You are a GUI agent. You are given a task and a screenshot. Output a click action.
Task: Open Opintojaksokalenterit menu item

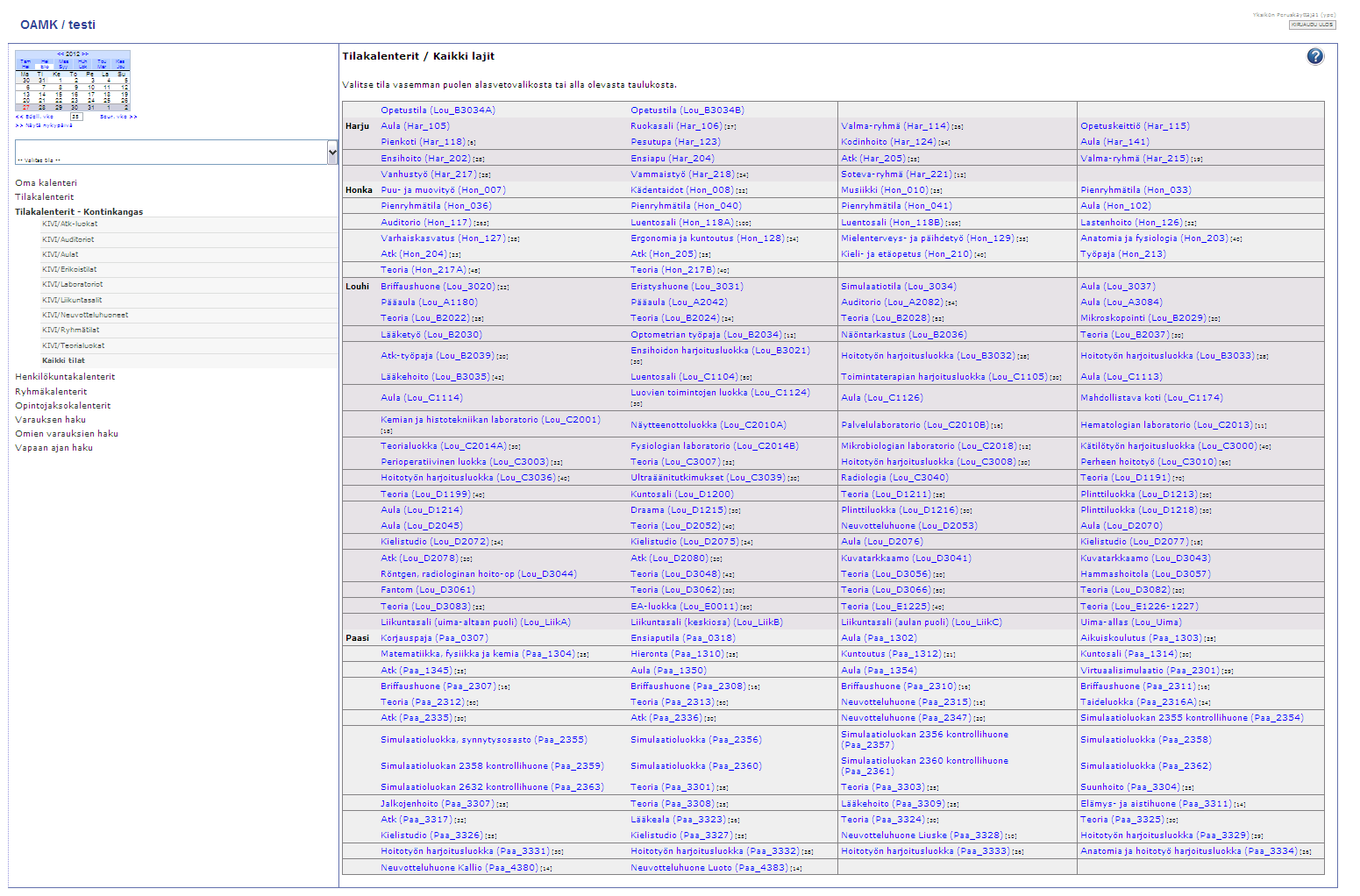[x=63, y=406]
